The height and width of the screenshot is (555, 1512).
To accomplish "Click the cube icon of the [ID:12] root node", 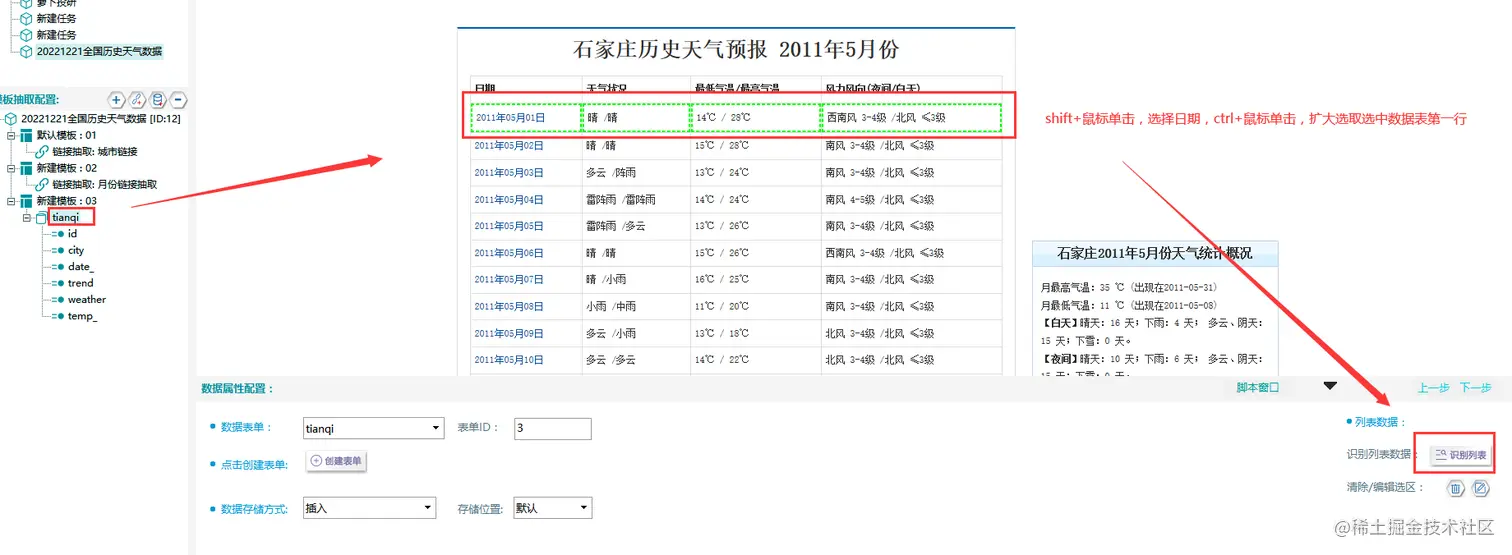I will click(x=10, y=119).
